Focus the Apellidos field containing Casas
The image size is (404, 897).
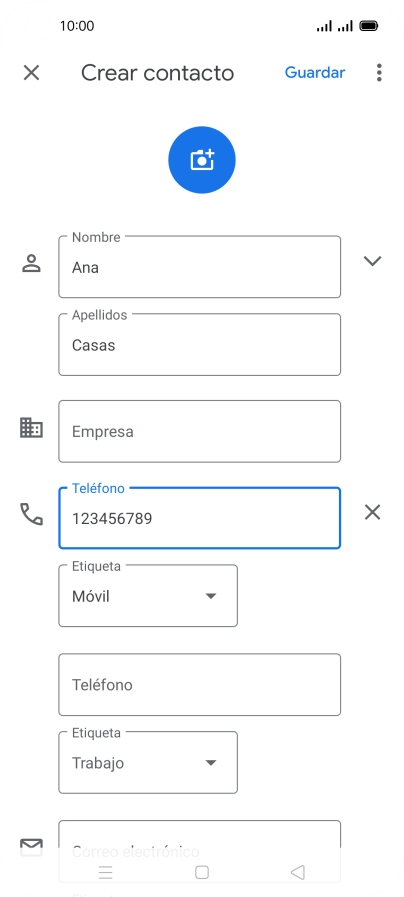click(x=200, y=344)
